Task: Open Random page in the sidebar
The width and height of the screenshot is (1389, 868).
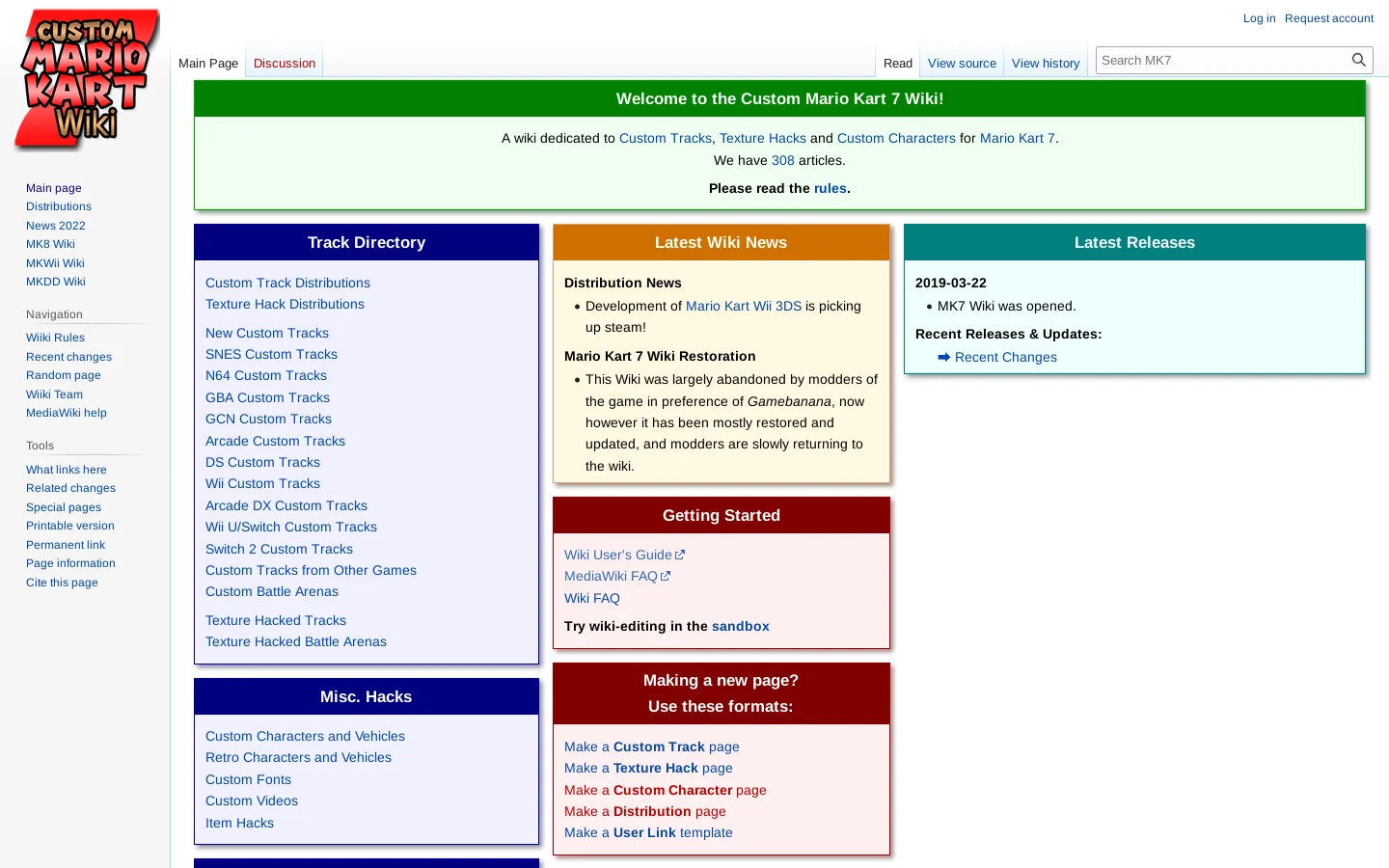Action: point(64,375)
